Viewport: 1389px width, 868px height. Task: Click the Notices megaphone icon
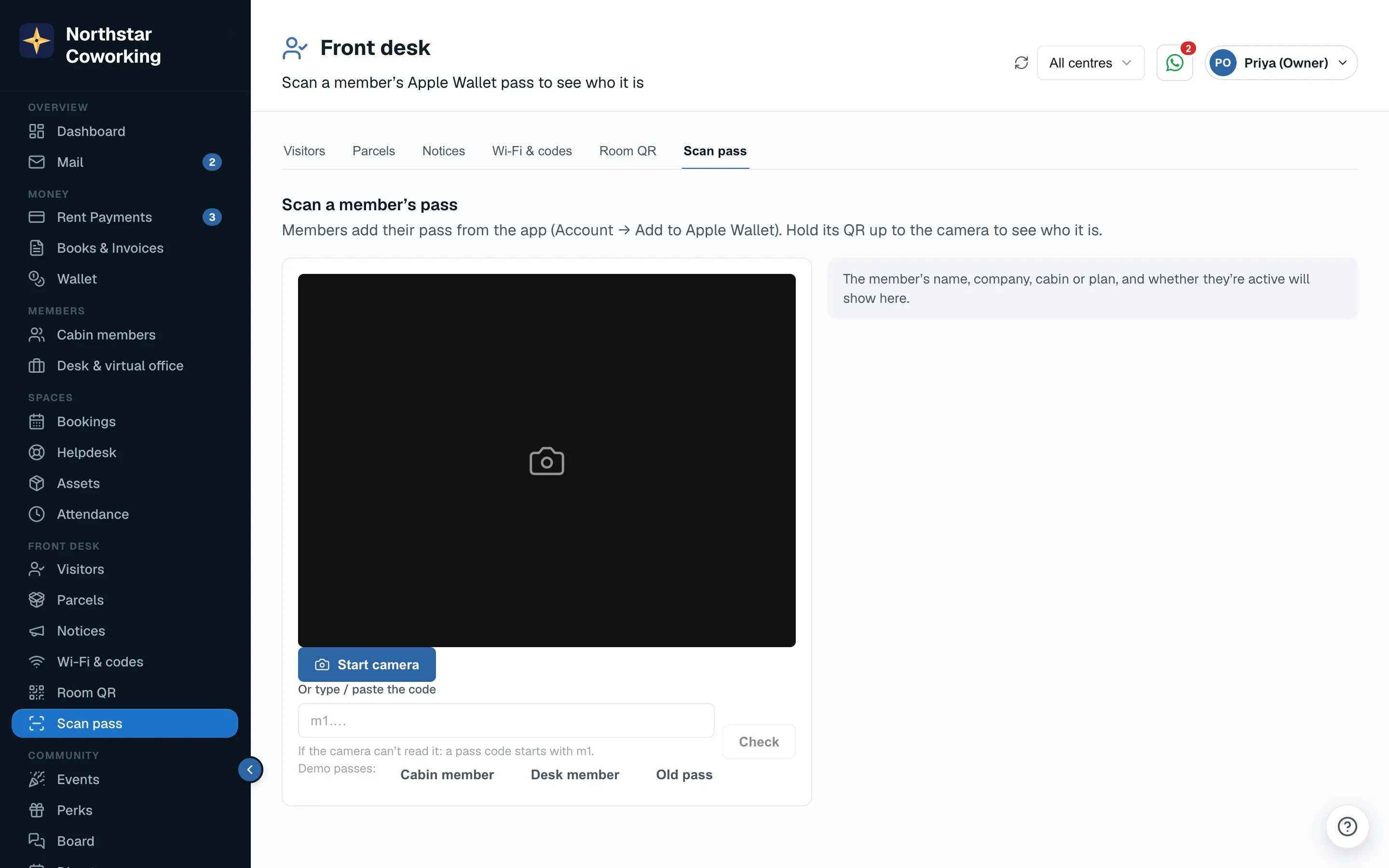tap(37, 631)
